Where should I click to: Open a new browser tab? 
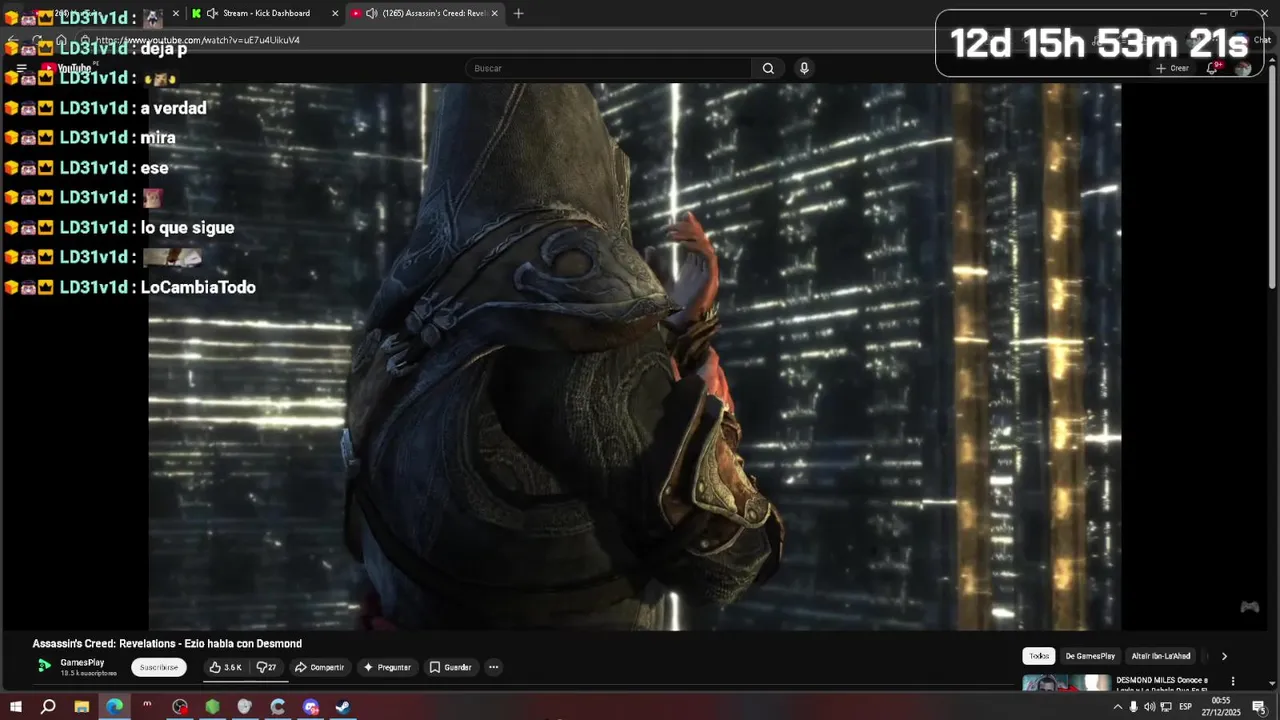[518, 13]
